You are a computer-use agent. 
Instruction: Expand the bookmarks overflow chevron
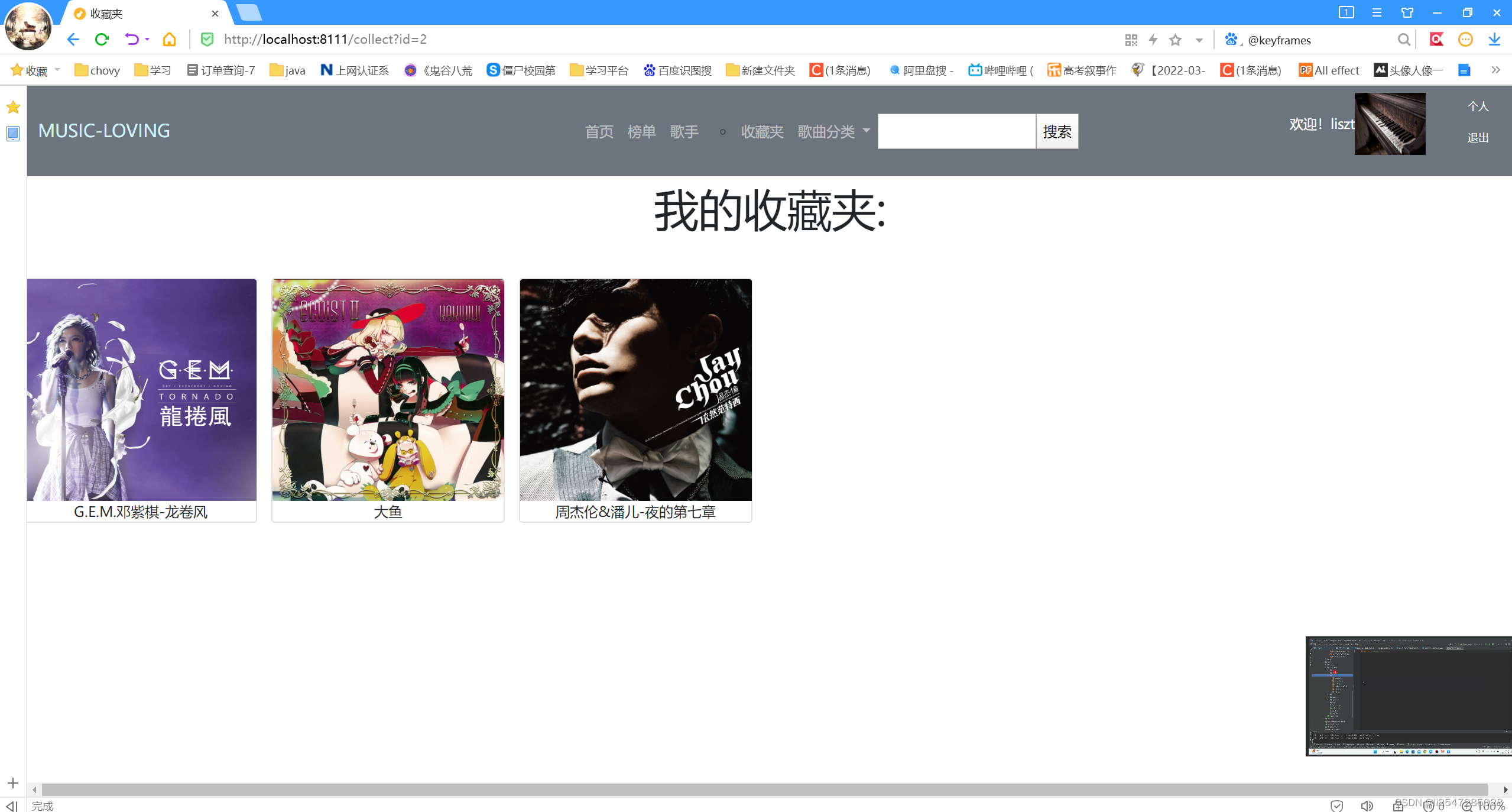click(1495, 70)
